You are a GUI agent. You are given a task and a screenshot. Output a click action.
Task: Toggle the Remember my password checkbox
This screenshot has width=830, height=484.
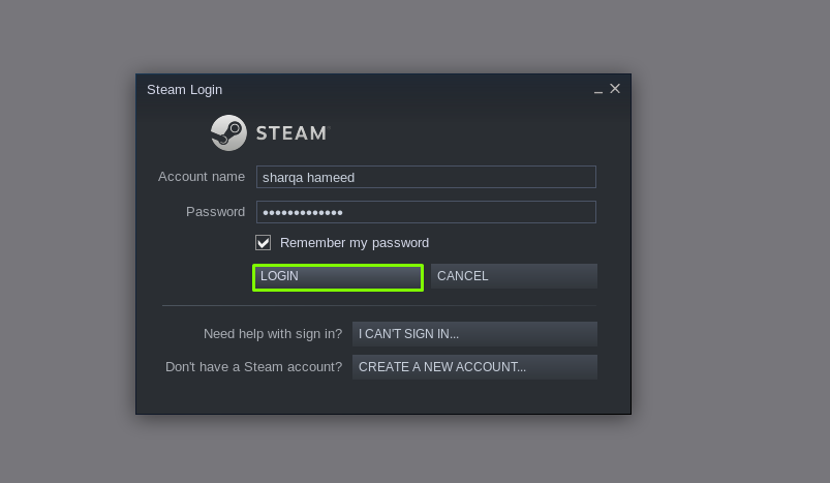263,243
